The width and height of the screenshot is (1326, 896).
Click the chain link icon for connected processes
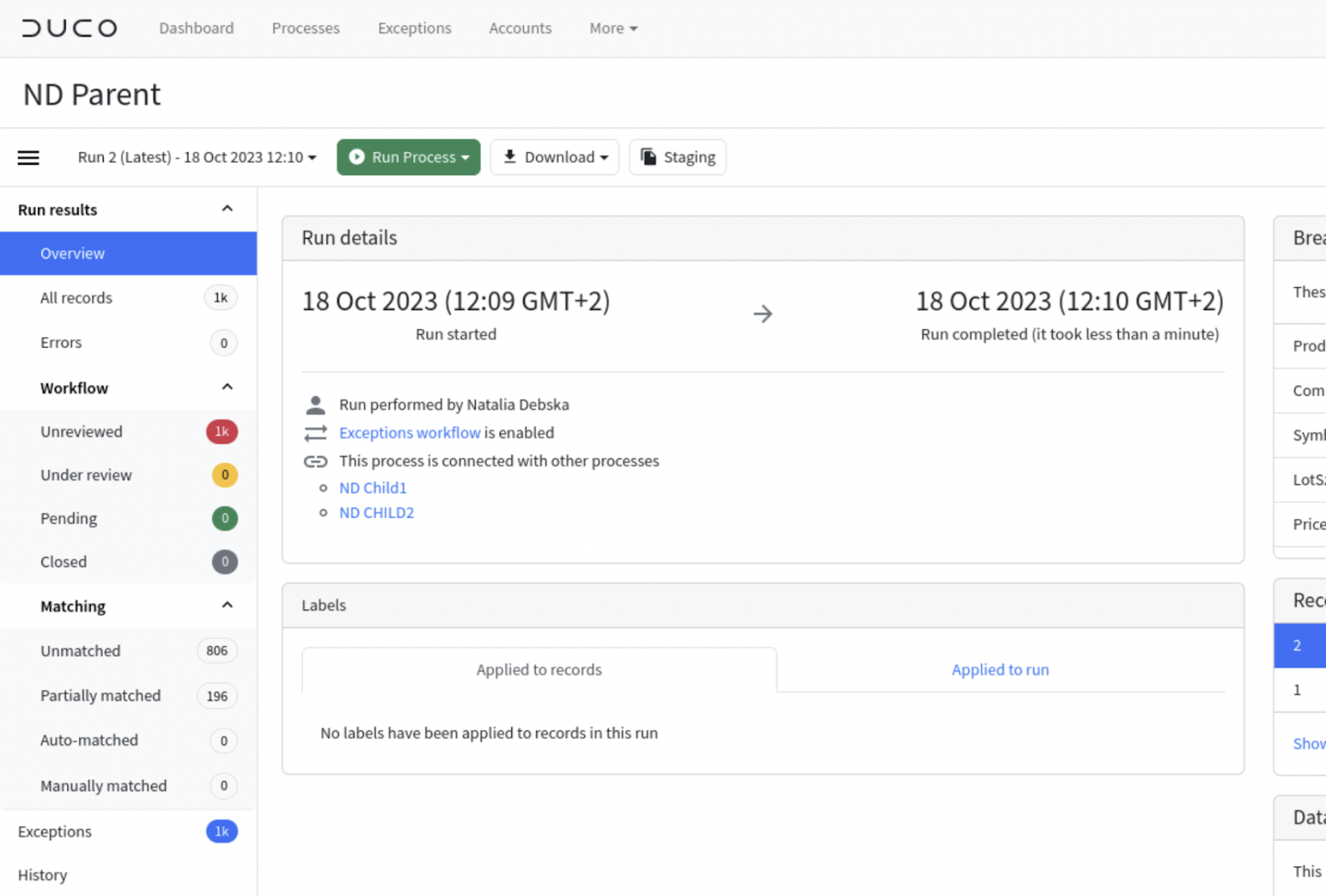(x=316, y=461)
